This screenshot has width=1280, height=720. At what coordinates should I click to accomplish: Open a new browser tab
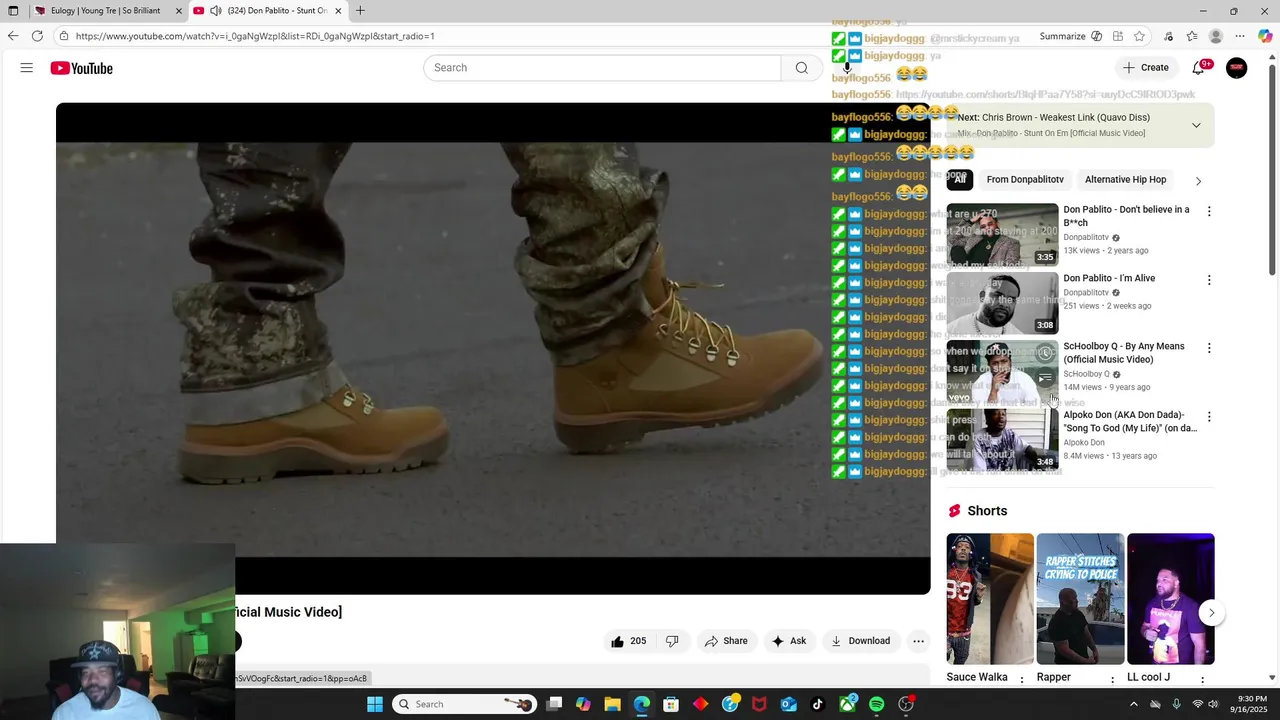(x=360, y=11)
